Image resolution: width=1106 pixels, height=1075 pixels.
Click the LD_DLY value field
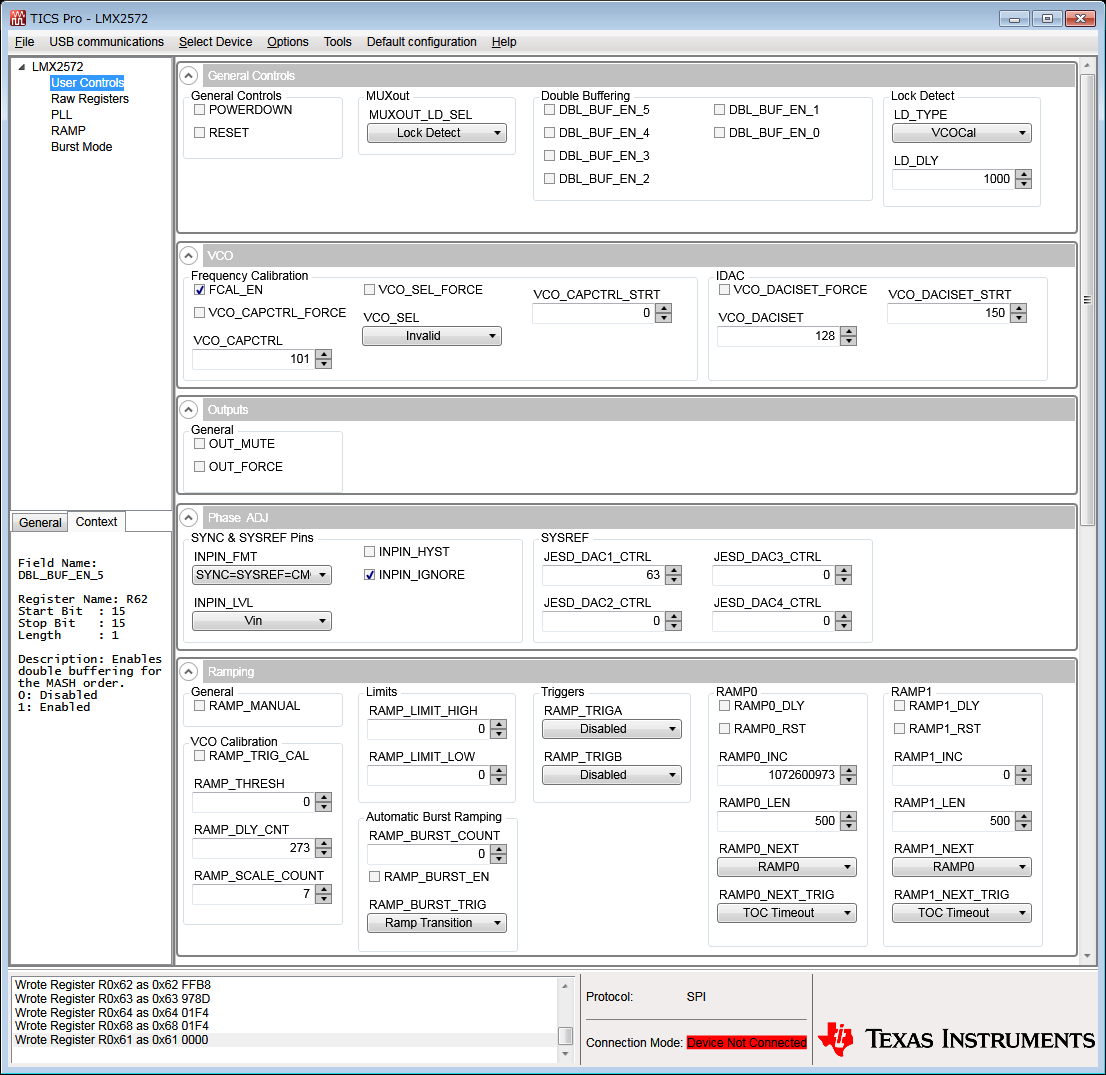coord(953,179)
